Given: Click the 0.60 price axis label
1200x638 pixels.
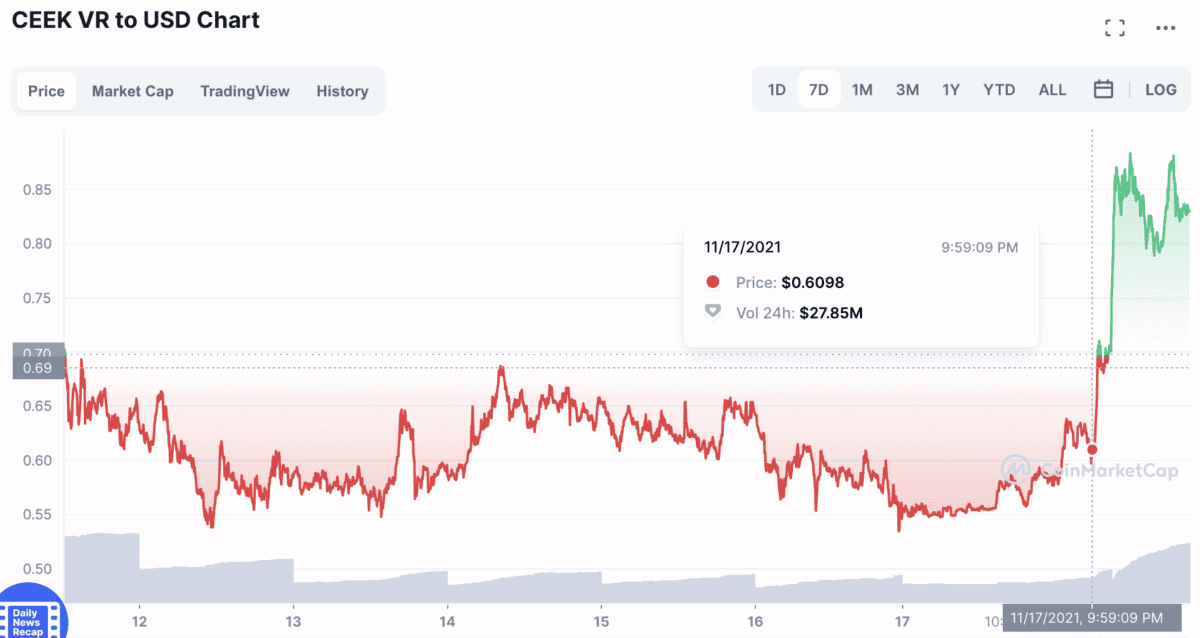Looking at the screenshot, I should [37, 460].
